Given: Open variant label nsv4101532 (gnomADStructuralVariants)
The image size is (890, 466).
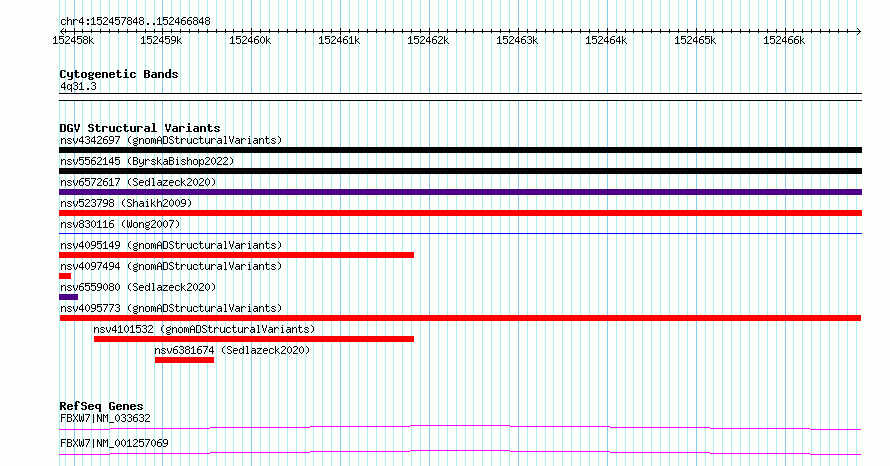Looking at the screenshot, I should pyautogui.click(x=204, y=329).
